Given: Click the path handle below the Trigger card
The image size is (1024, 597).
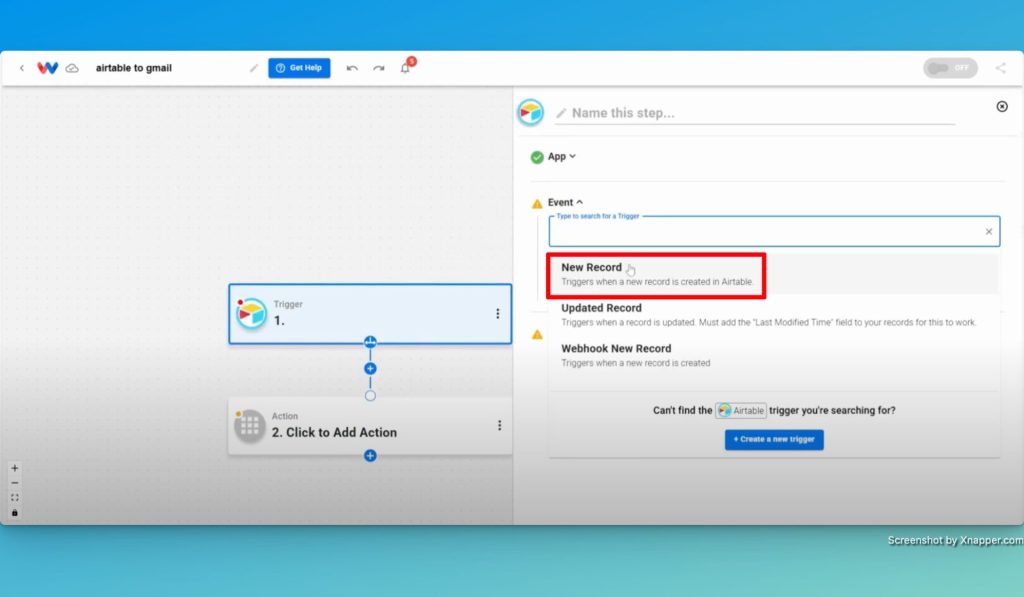Looking at the screenshot, I should 370,342.
